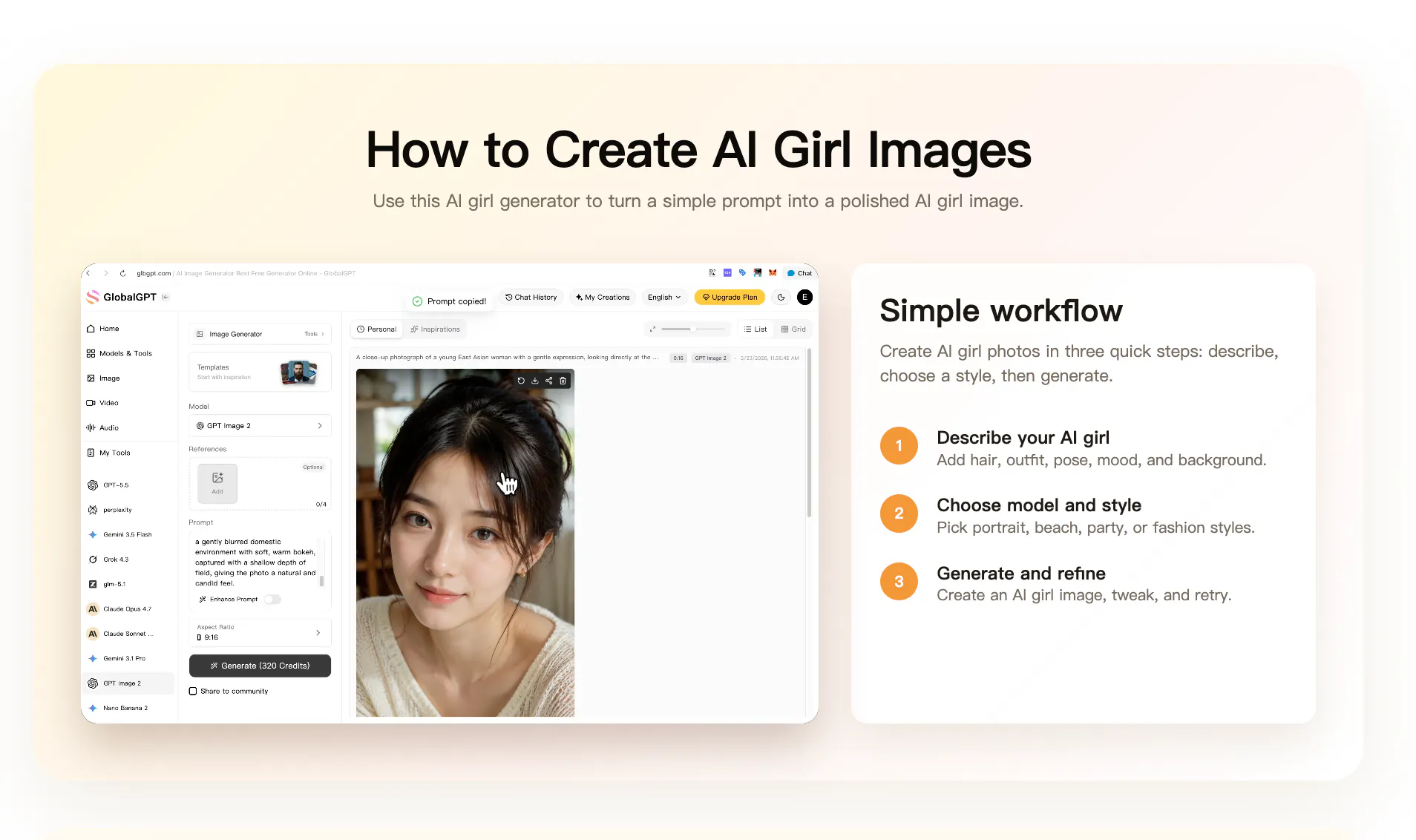Open the Aspect Ratio 9:16 selector
Image resolution: width=1416 pixels, height=840 pixels.
tap(260, 633)
